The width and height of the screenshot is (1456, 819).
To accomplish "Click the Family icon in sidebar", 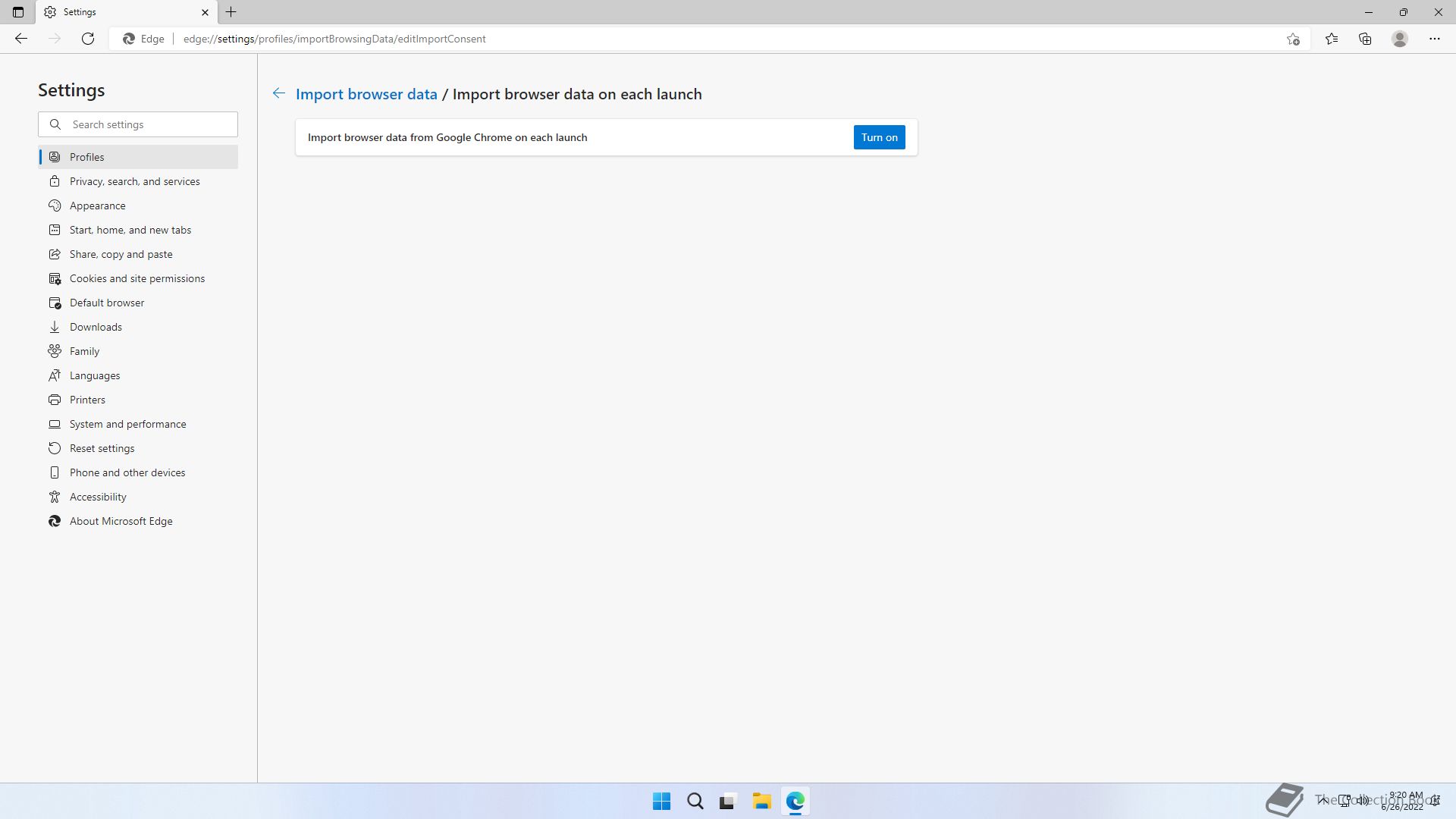I will (x=55, y=351).
